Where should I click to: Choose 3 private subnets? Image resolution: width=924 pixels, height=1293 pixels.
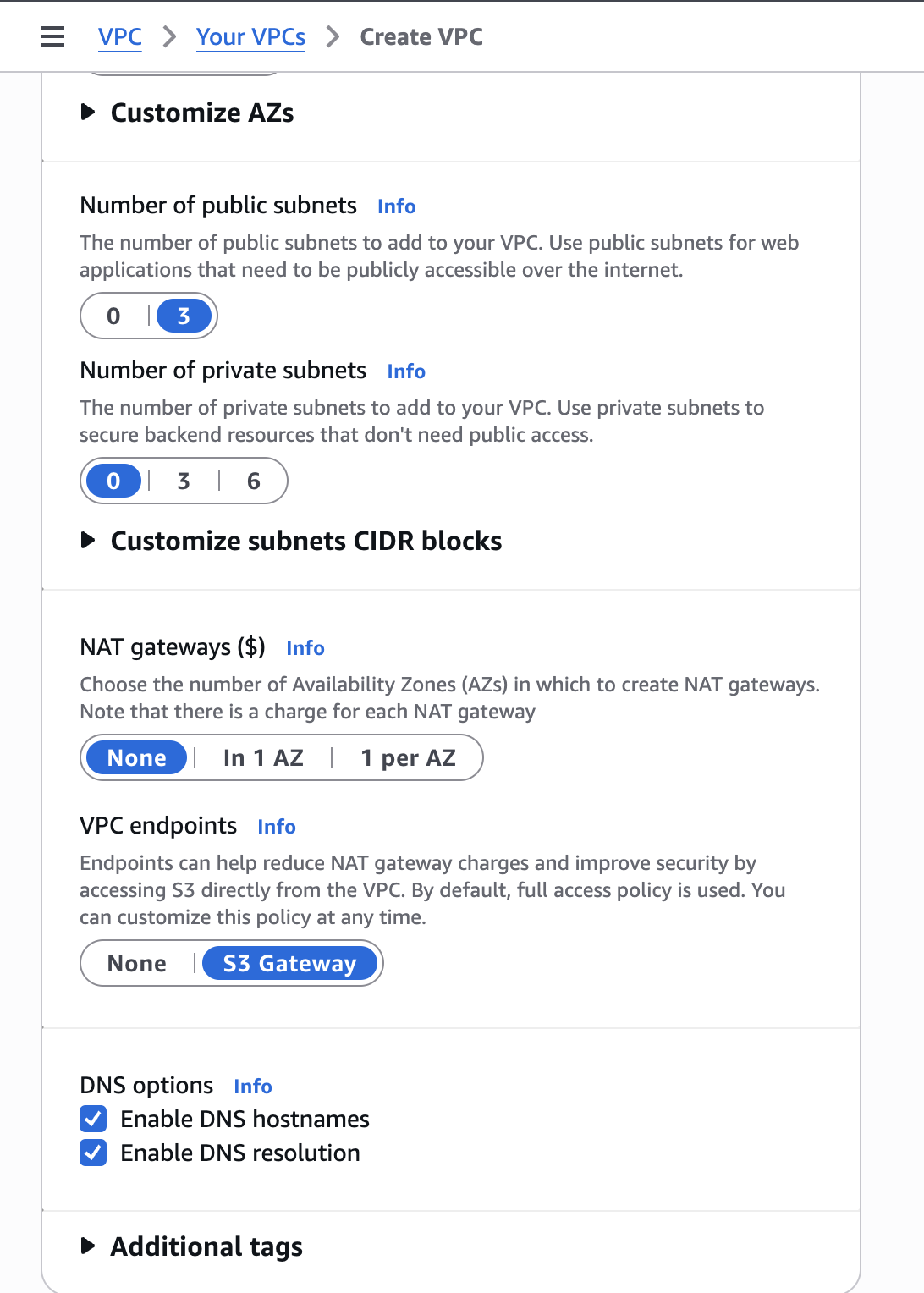[x=184, y=481]
